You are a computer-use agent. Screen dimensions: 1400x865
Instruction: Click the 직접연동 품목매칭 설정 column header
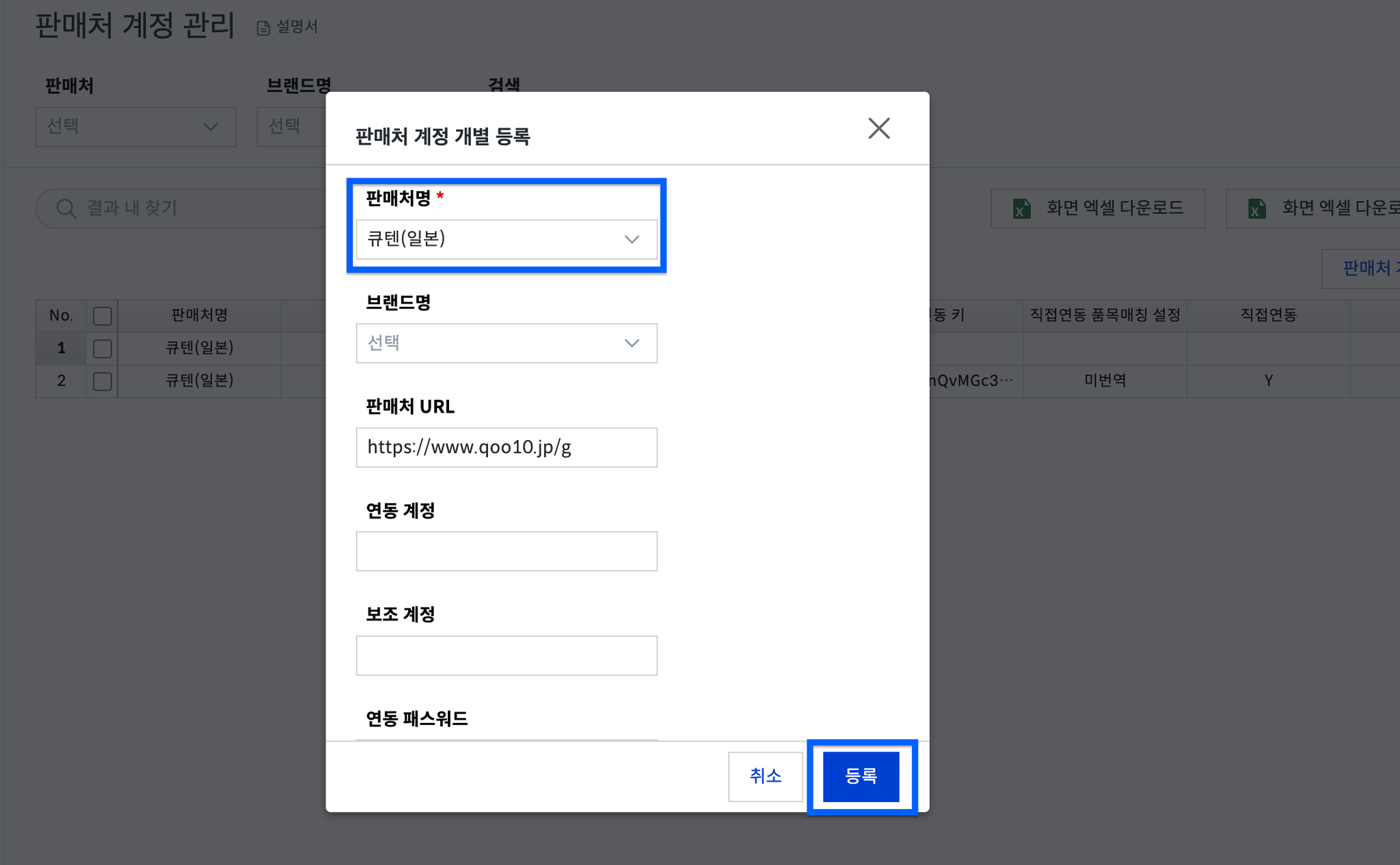pyautogui.click(x=1105, y=316)
